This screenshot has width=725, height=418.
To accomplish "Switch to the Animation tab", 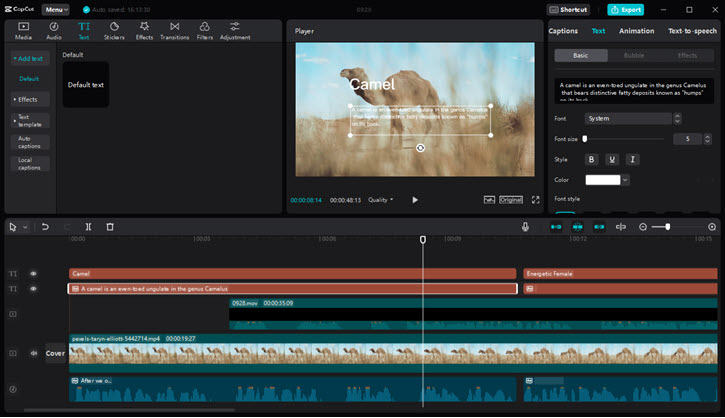I will click(636, 31).
